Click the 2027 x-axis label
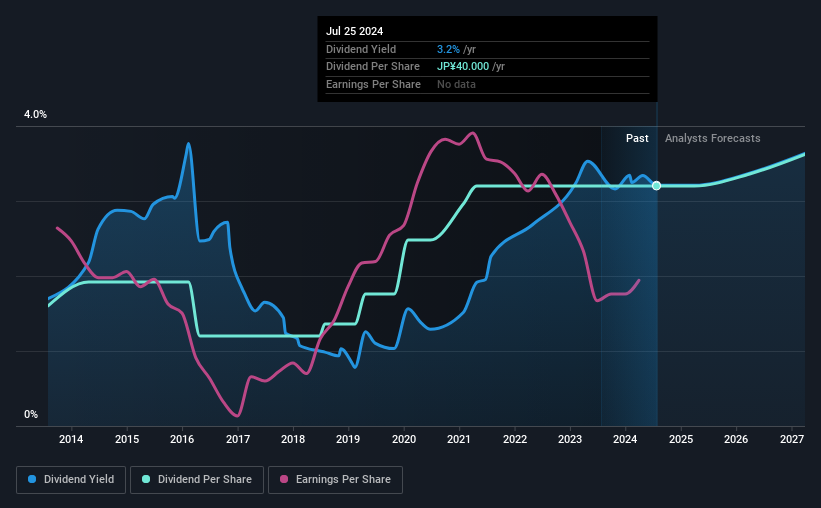The image size is (821, 508). pyautogui.click(x=792, y=439)
